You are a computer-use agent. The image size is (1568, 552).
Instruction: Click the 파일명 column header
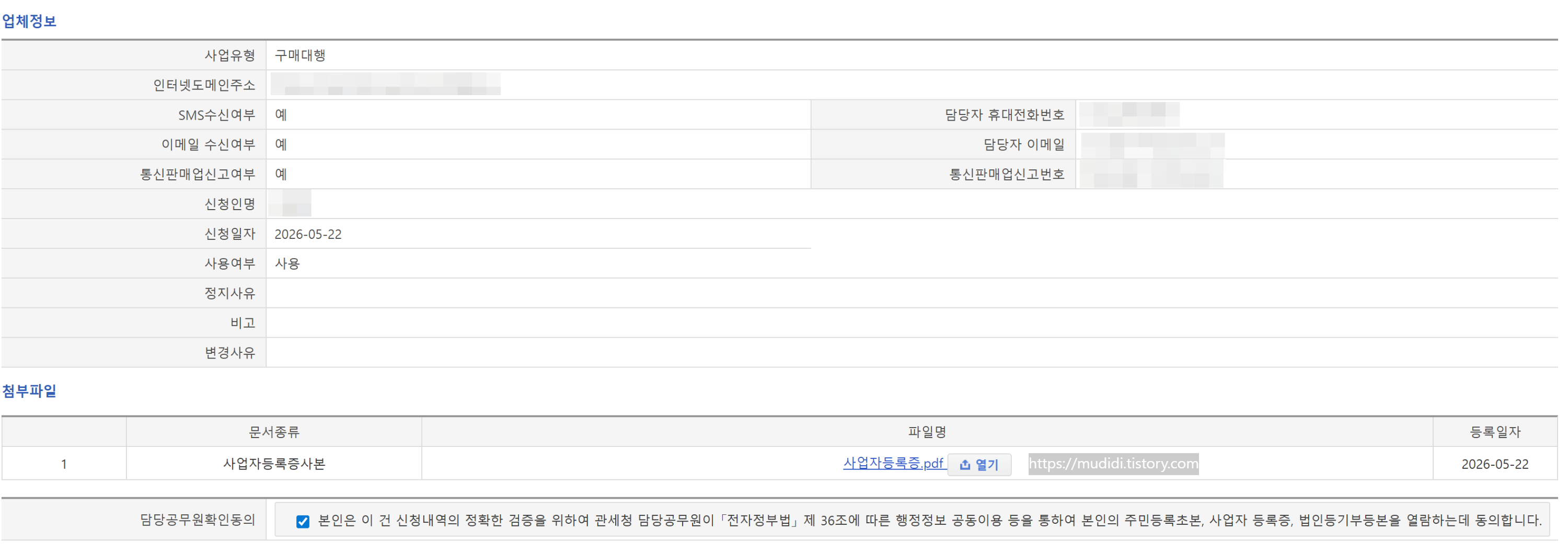click(x=927, y=432)
